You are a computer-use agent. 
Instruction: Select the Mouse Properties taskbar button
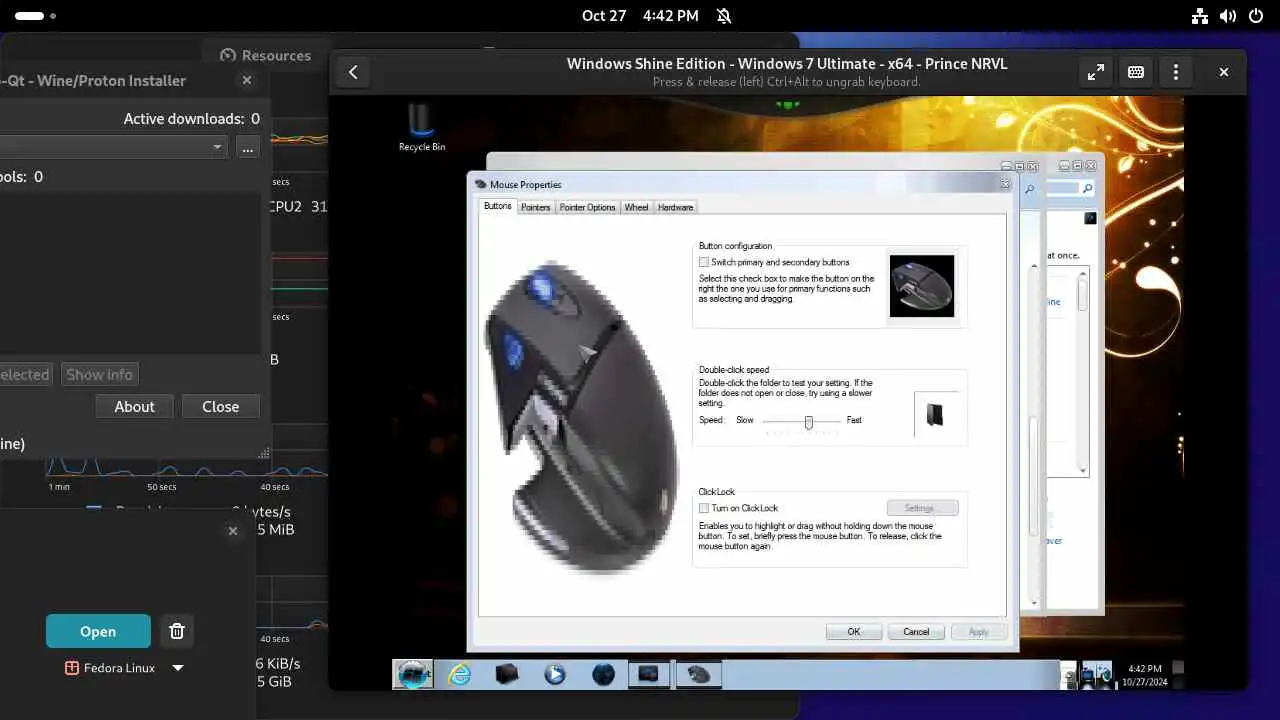(x=697, y=675)
